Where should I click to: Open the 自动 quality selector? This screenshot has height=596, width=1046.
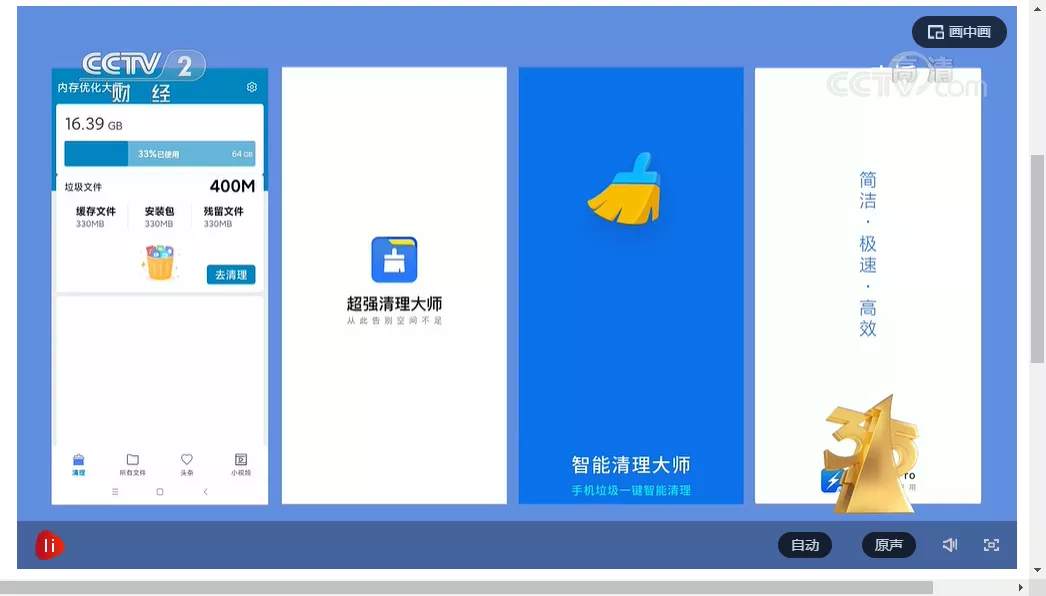tap(805, 545)
